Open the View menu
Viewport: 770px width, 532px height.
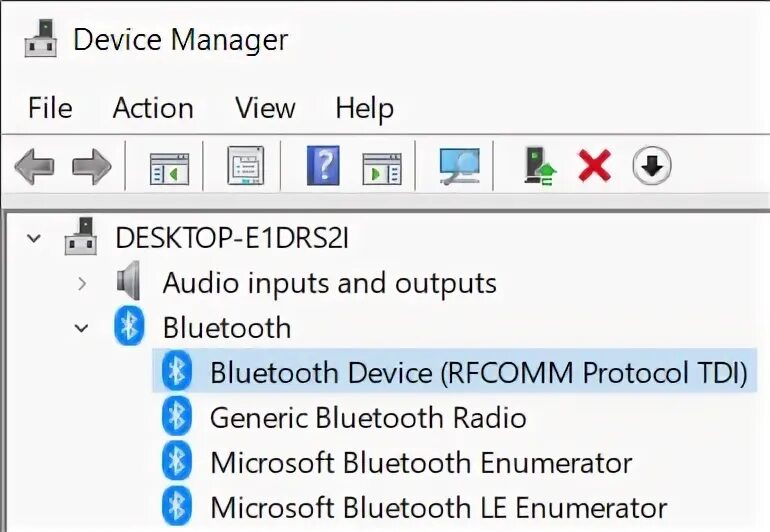(x=263, y=108)
